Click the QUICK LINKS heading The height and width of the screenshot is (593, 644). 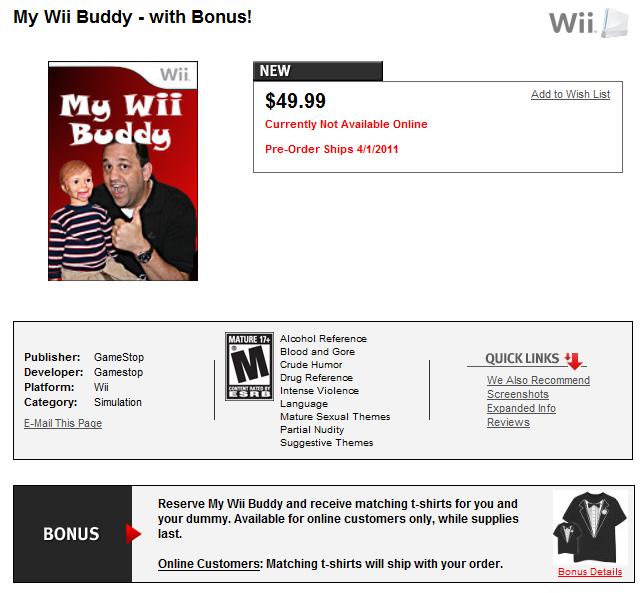tap(523, 358)
